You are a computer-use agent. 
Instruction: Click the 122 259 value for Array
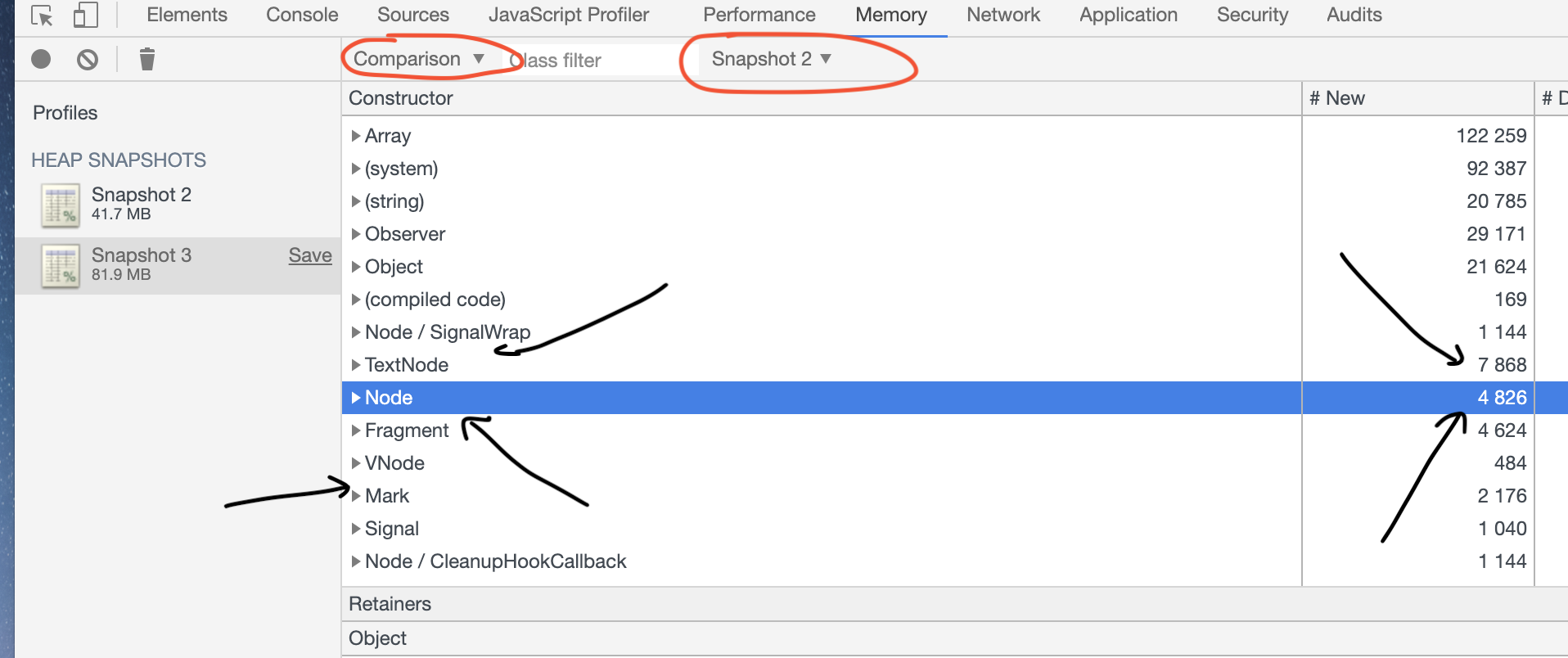click(x=1491, y=136)
